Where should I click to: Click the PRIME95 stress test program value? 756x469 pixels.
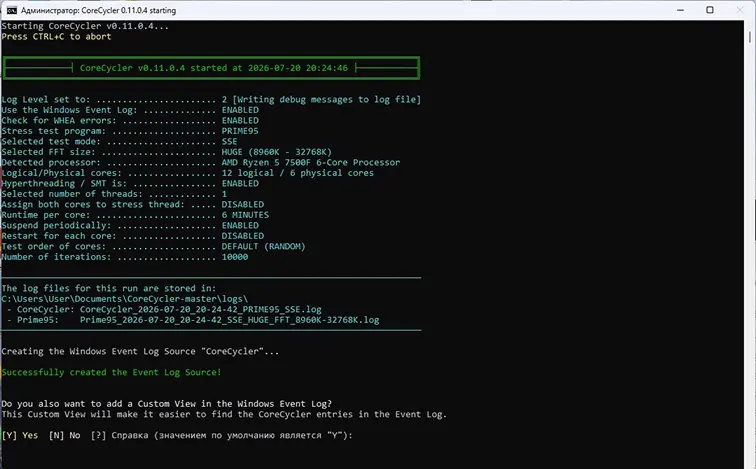[240, 131]
